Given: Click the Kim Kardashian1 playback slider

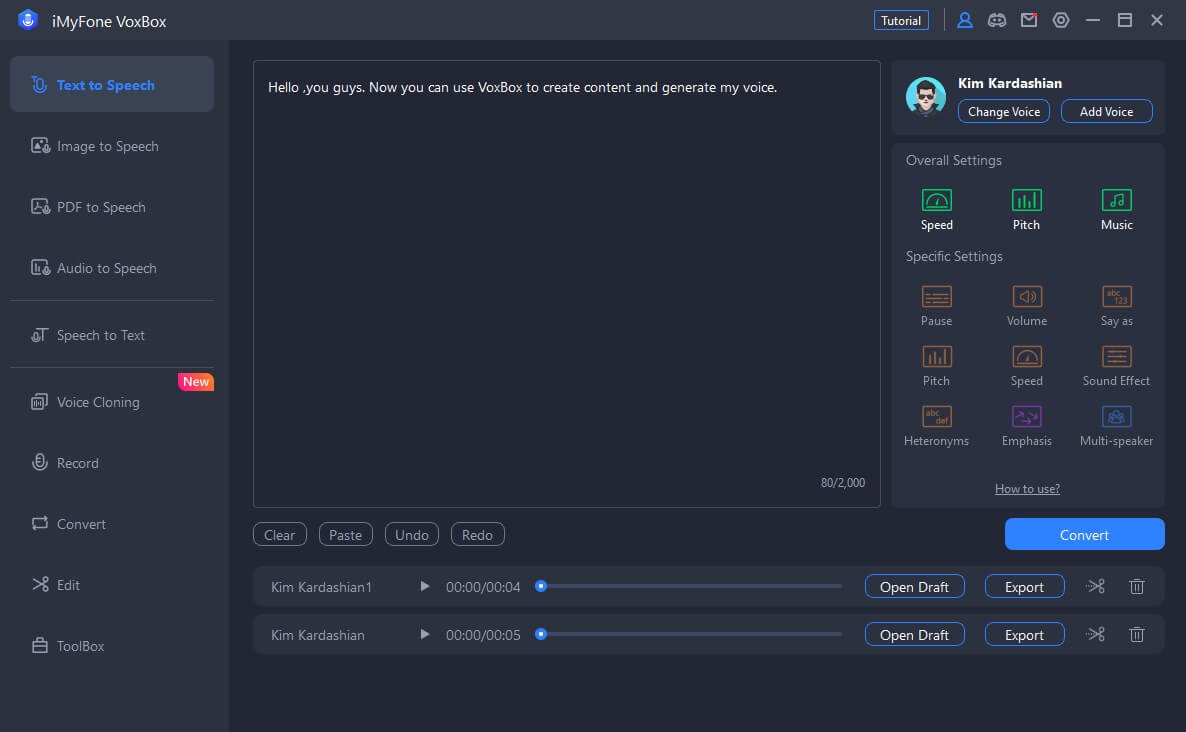Looking at the screenshot, I should click(689, 586).
